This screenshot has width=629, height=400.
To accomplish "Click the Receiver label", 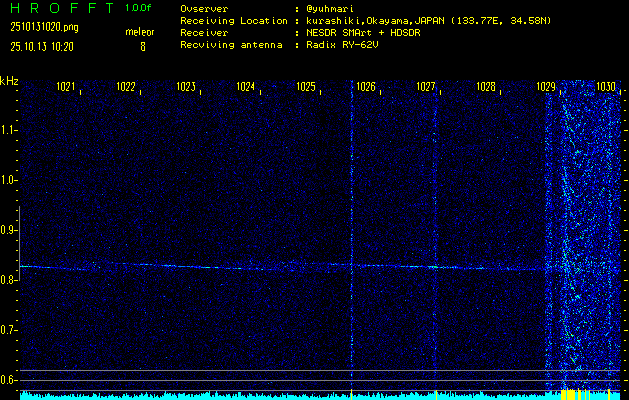I will click(x=204, y=32).
